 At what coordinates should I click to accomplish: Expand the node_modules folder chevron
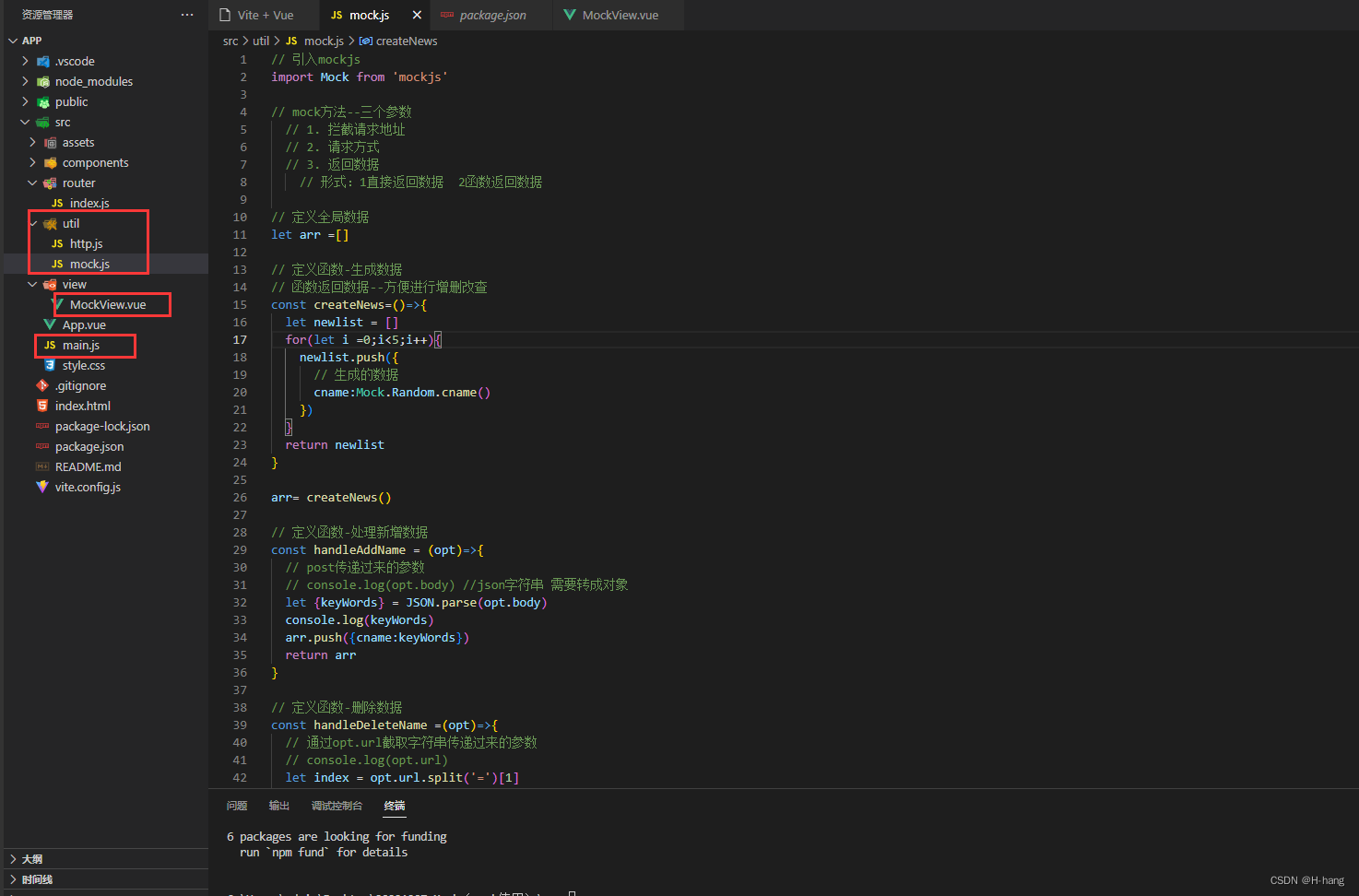[25, 81]
